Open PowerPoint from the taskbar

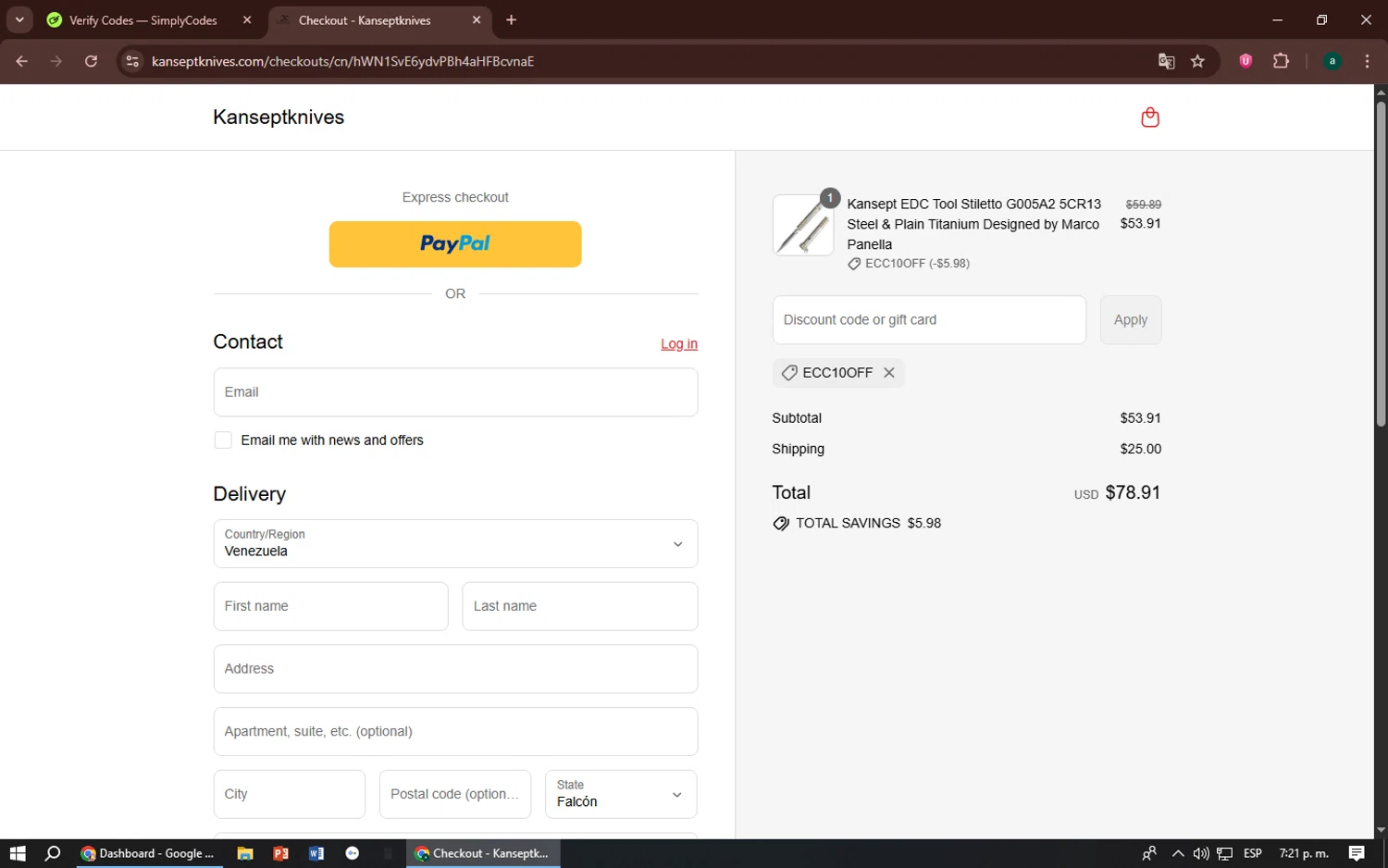[281, 853]
